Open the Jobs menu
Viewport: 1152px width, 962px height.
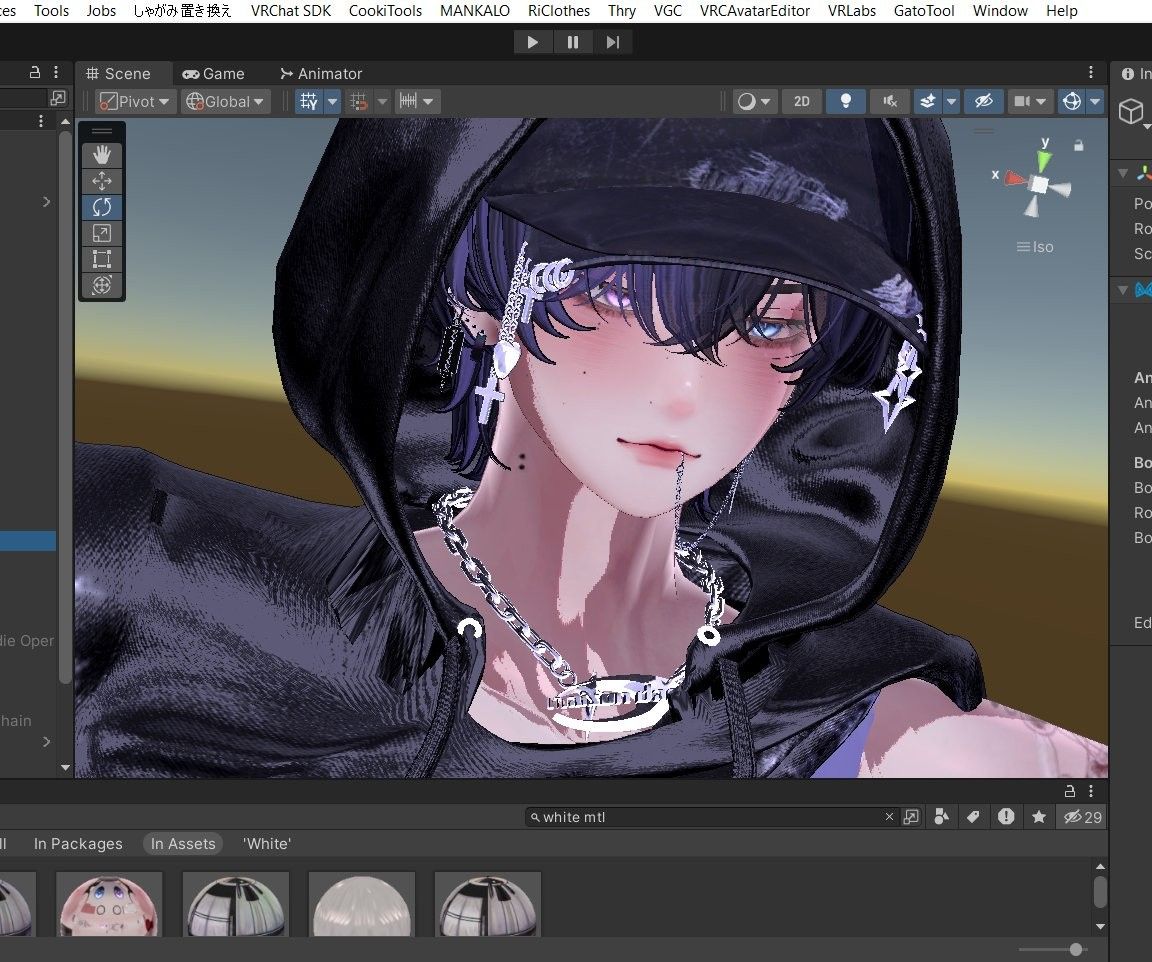pyautogui.click(x=101, y=11)
